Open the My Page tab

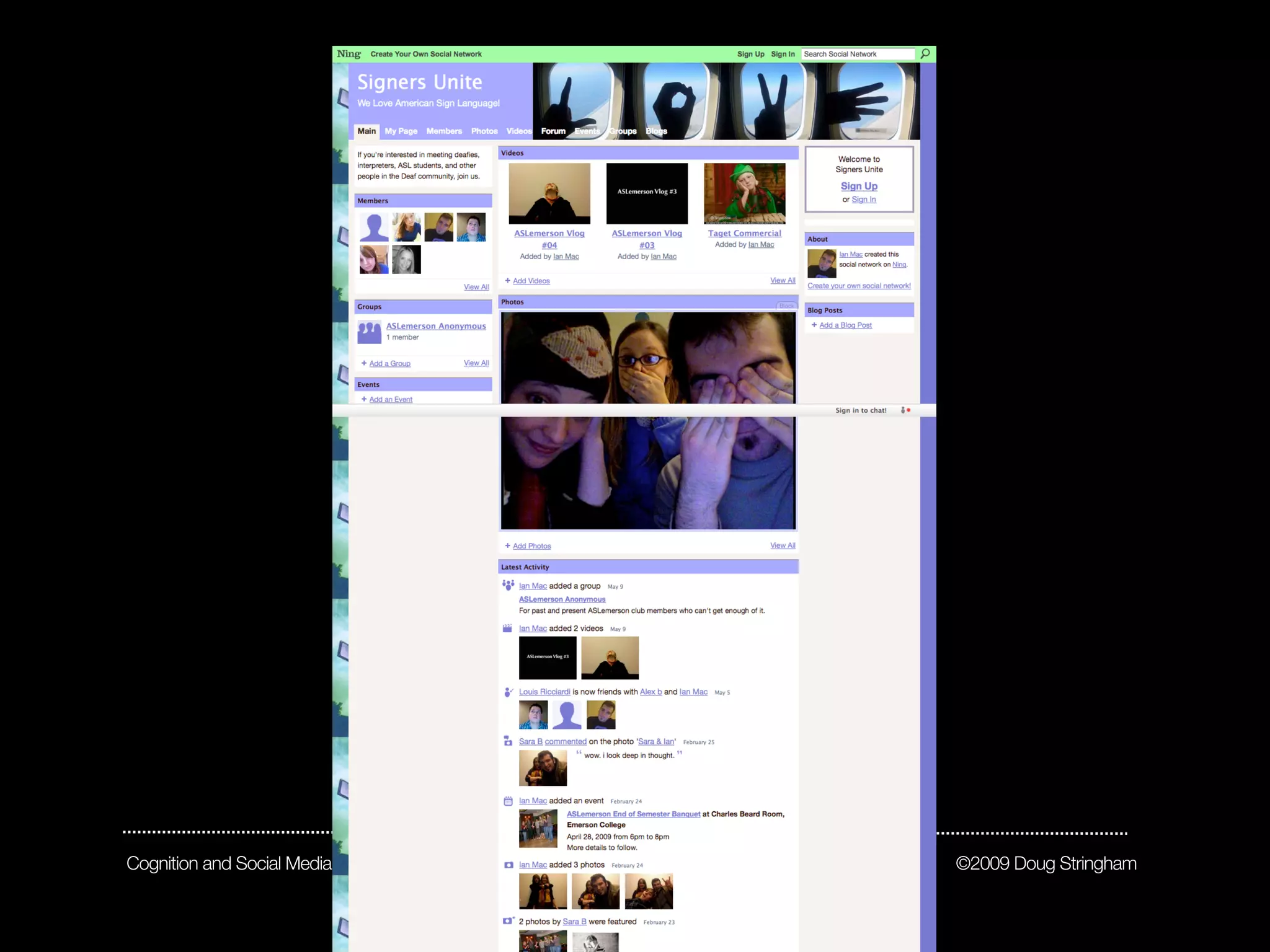pyautogui.click(x=401, y=131)
